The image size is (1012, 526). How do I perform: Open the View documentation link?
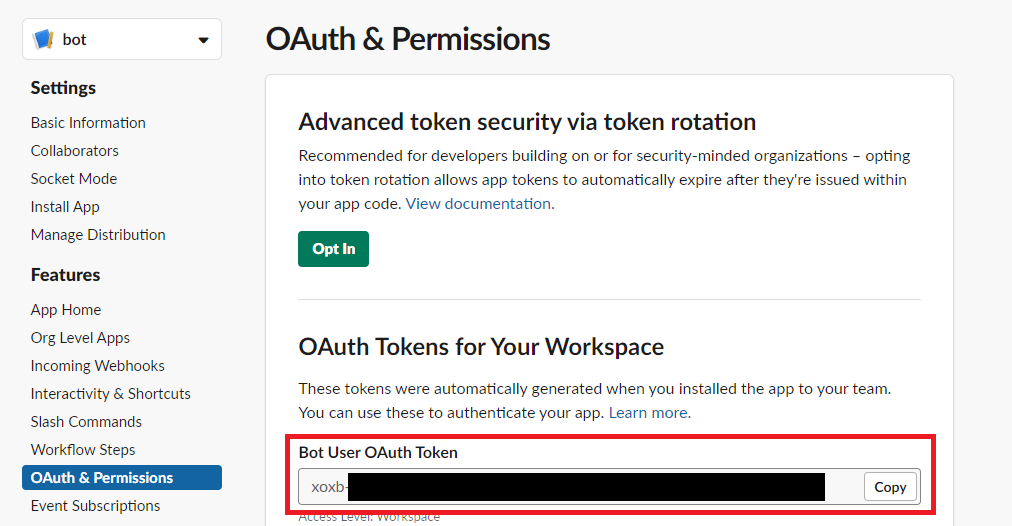click(478, 204)
